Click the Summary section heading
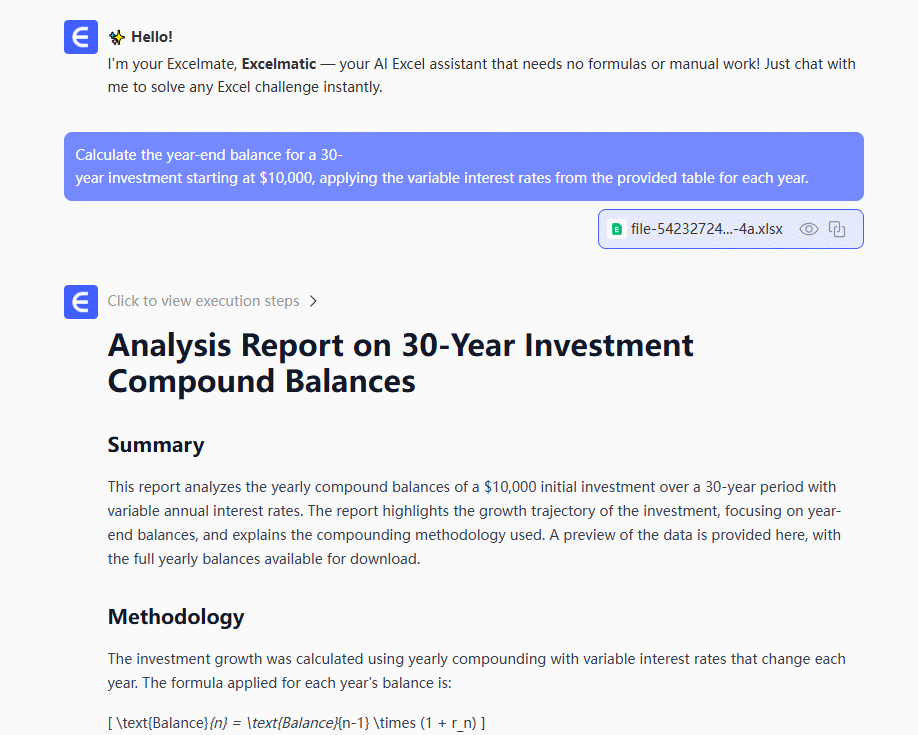This screenshot has width=918, height=735. 156,445
